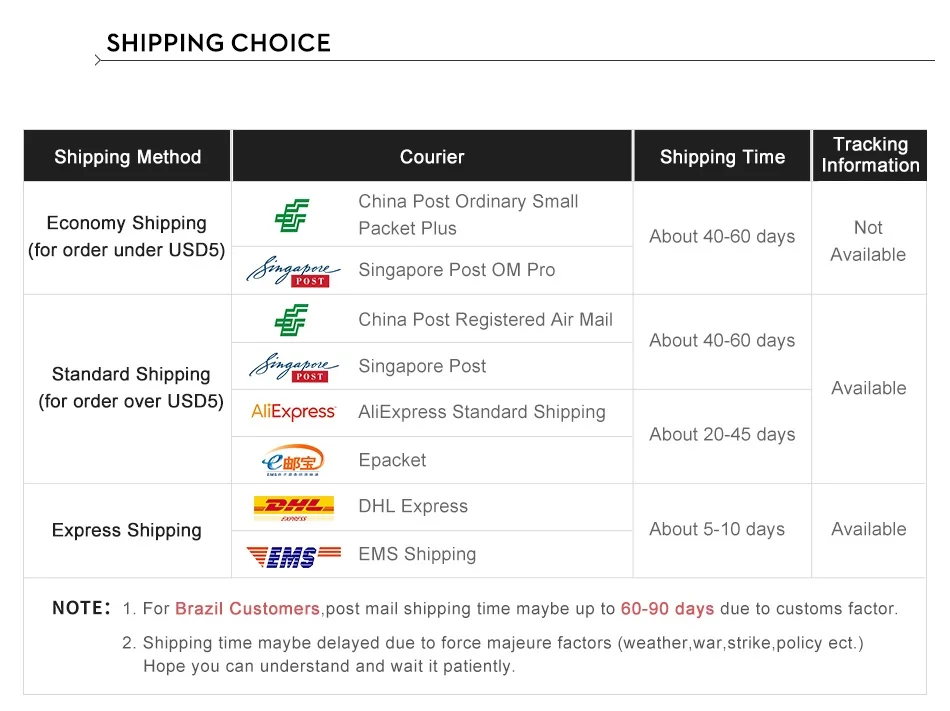The image size is (950, 711).
Task: Click the Economy Shipping method cell
Action: tap(127, 237)
